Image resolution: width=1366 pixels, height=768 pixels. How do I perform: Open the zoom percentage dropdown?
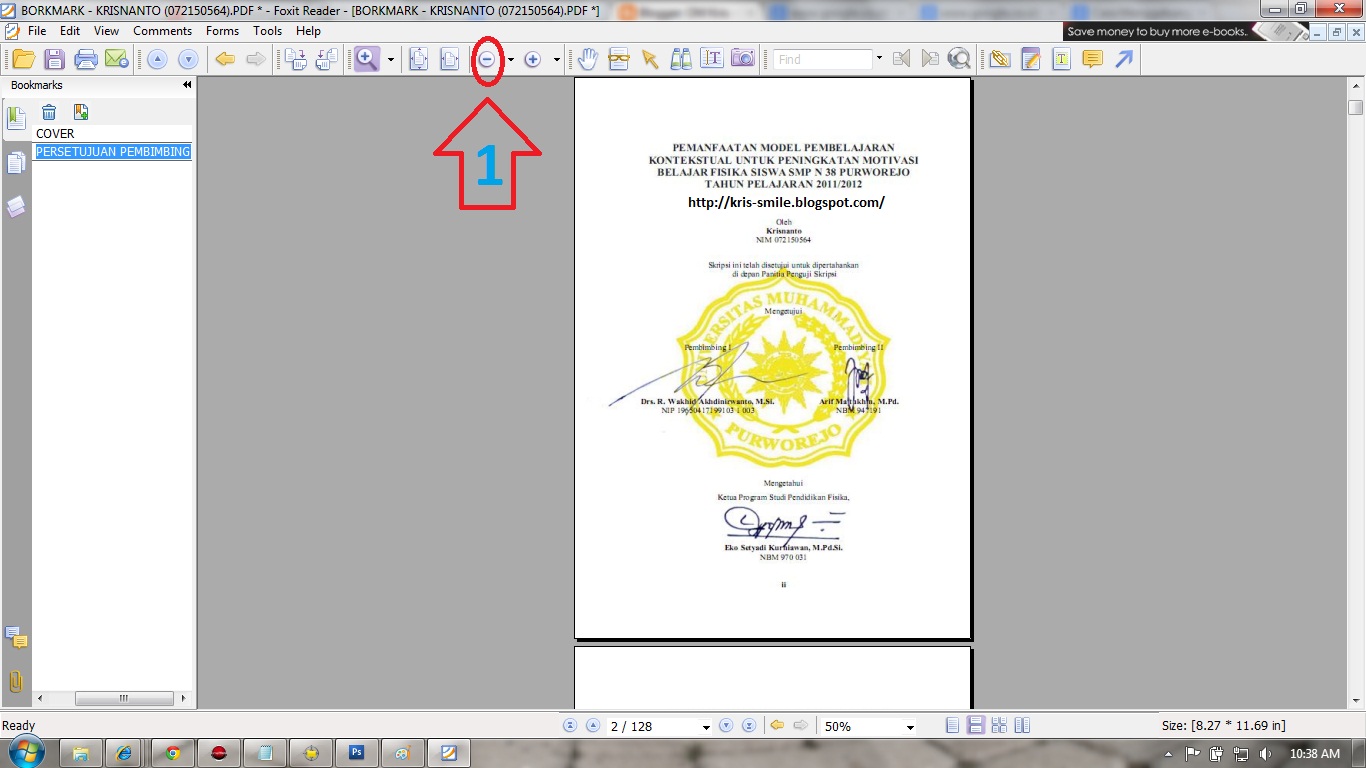click(908, 726)
